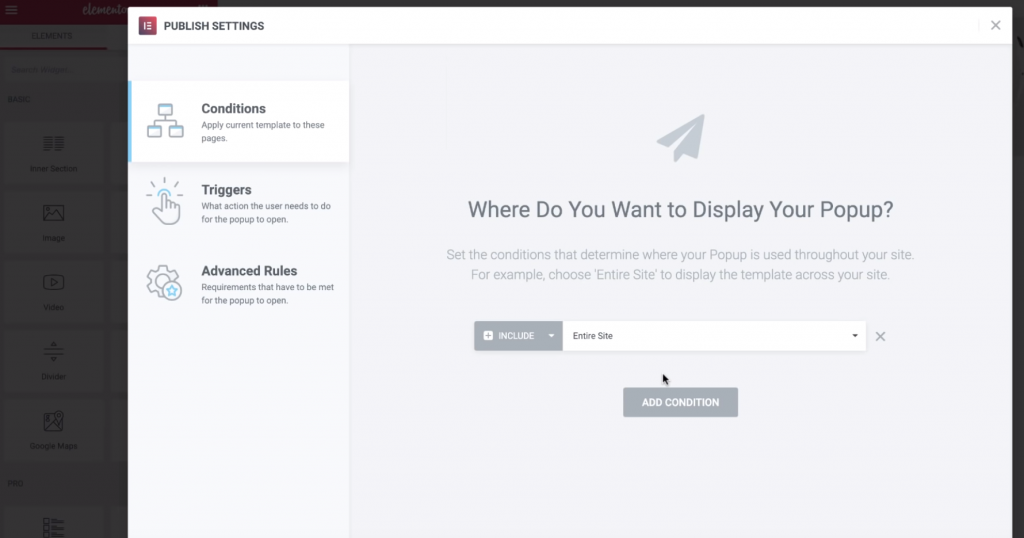Expand the INCLUDE dropdown arrow
The image size is (1024, 538).
point(551,336)
